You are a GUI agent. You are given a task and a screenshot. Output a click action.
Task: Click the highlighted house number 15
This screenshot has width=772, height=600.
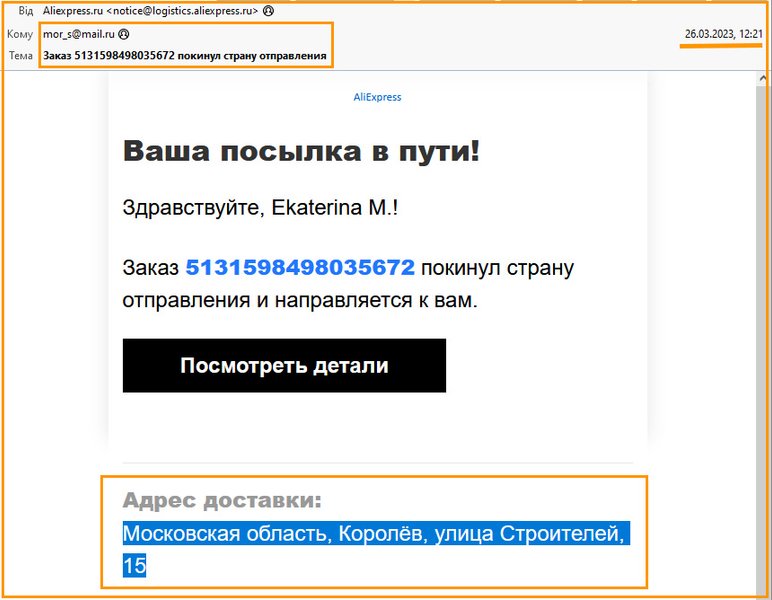coord(134,566)
